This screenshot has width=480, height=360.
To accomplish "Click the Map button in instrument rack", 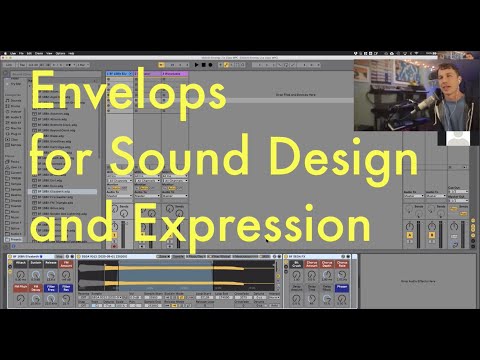I will click(59, 257).
